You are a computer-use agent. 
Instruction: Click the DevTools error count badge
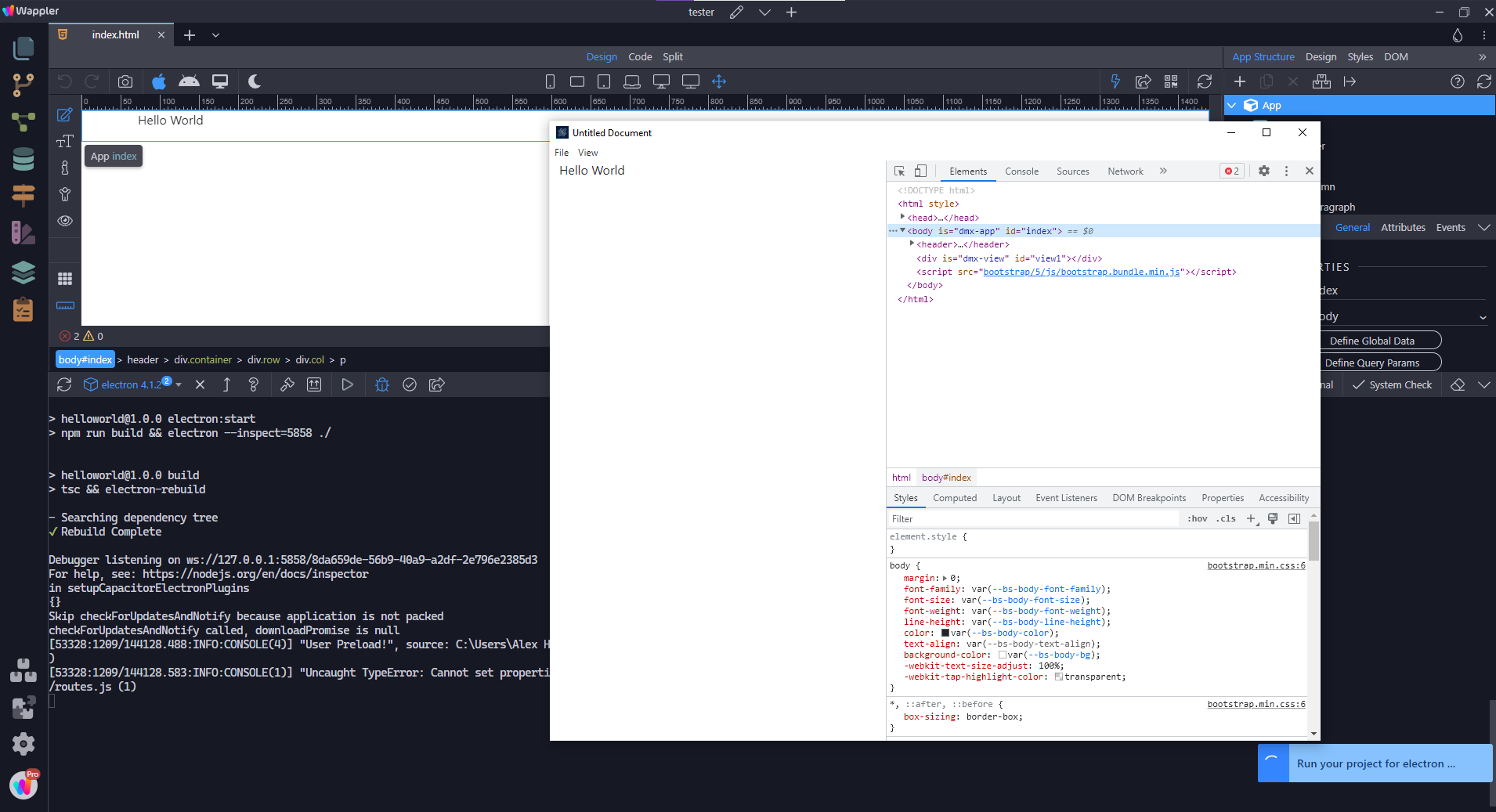[1231, 171]
